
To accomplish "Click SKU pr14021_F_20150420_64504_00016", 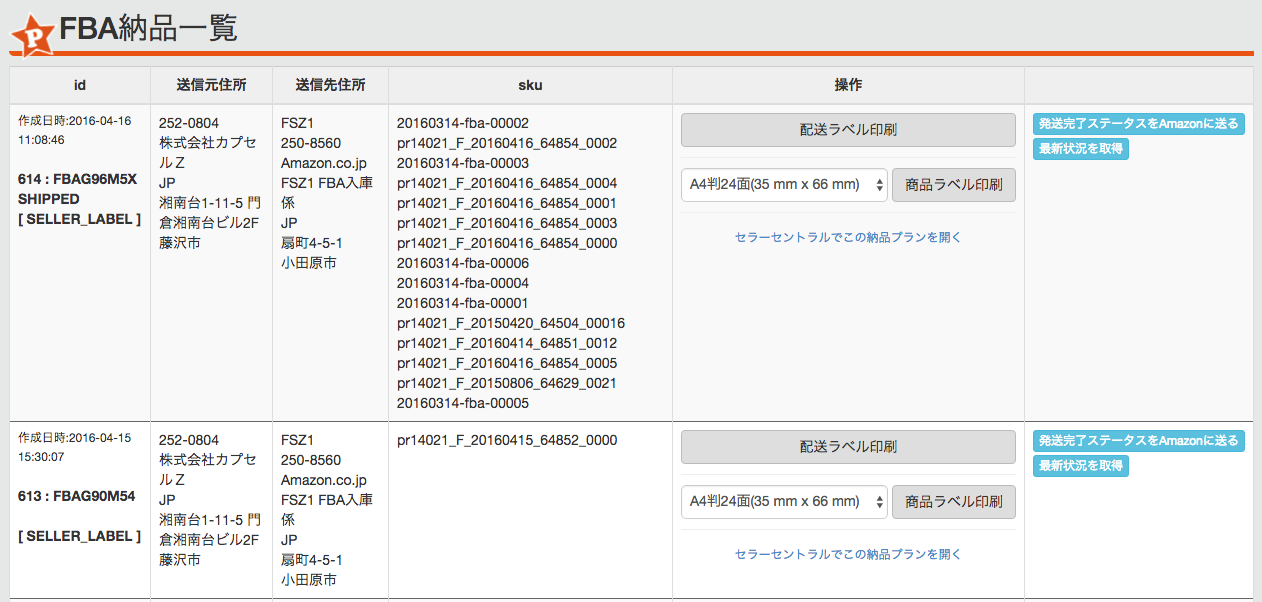I will pos(511,323).
